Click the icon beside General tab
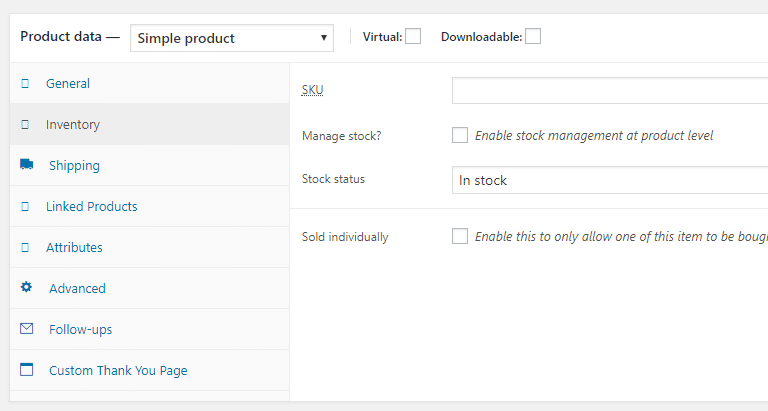Viewport: 768px width, 411px height. pos(25,84)
